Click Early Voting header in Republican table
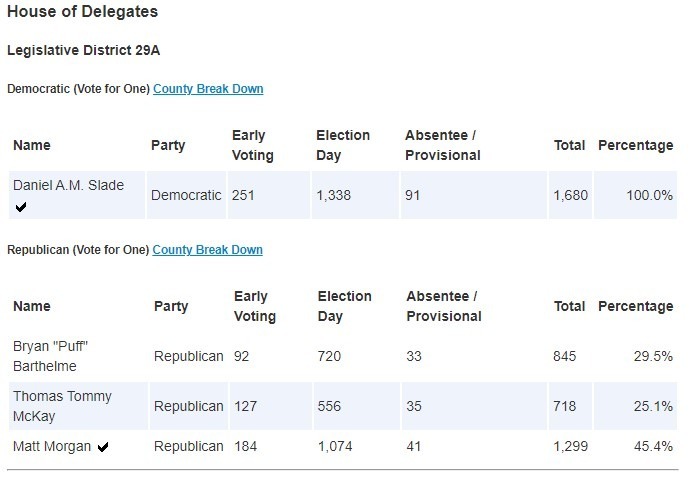Viewport: 700px width, 489px height. click(x=255, y=306)
